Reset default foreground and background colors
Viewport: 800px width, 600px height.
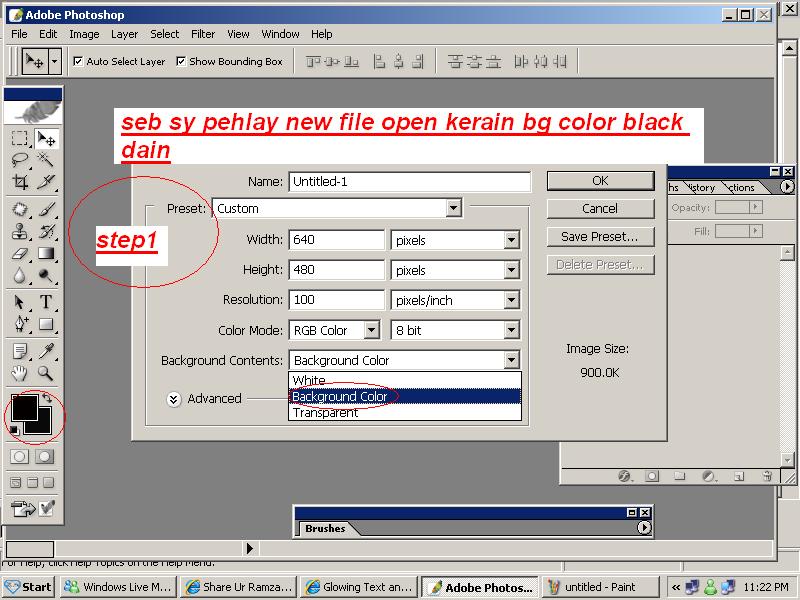click(x=15, y=431)
